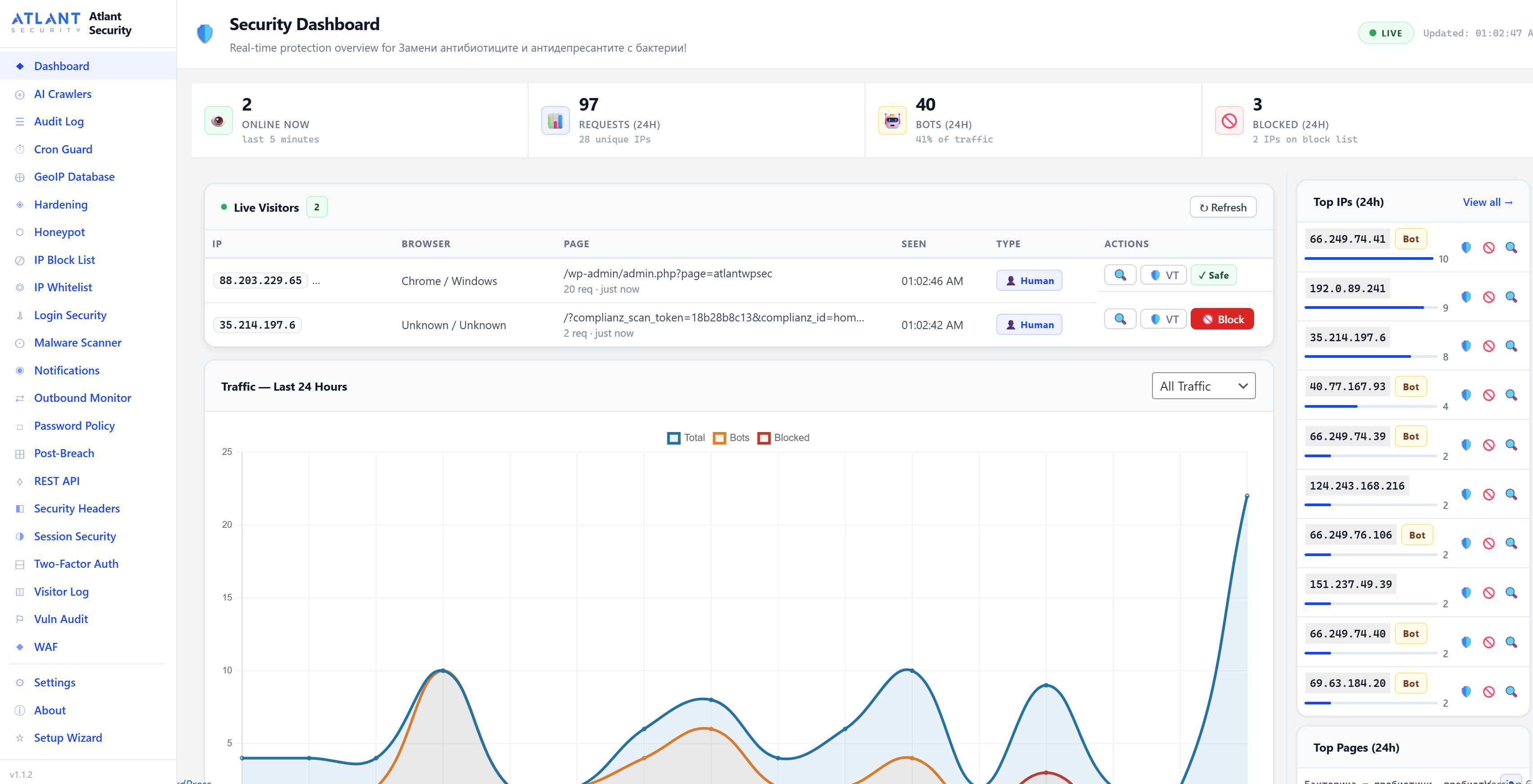The width and height of the screenshot is (1533, 784).
Task: Open VT lookup for 35.214.197.6
Action: click(x=1163, y=319)
